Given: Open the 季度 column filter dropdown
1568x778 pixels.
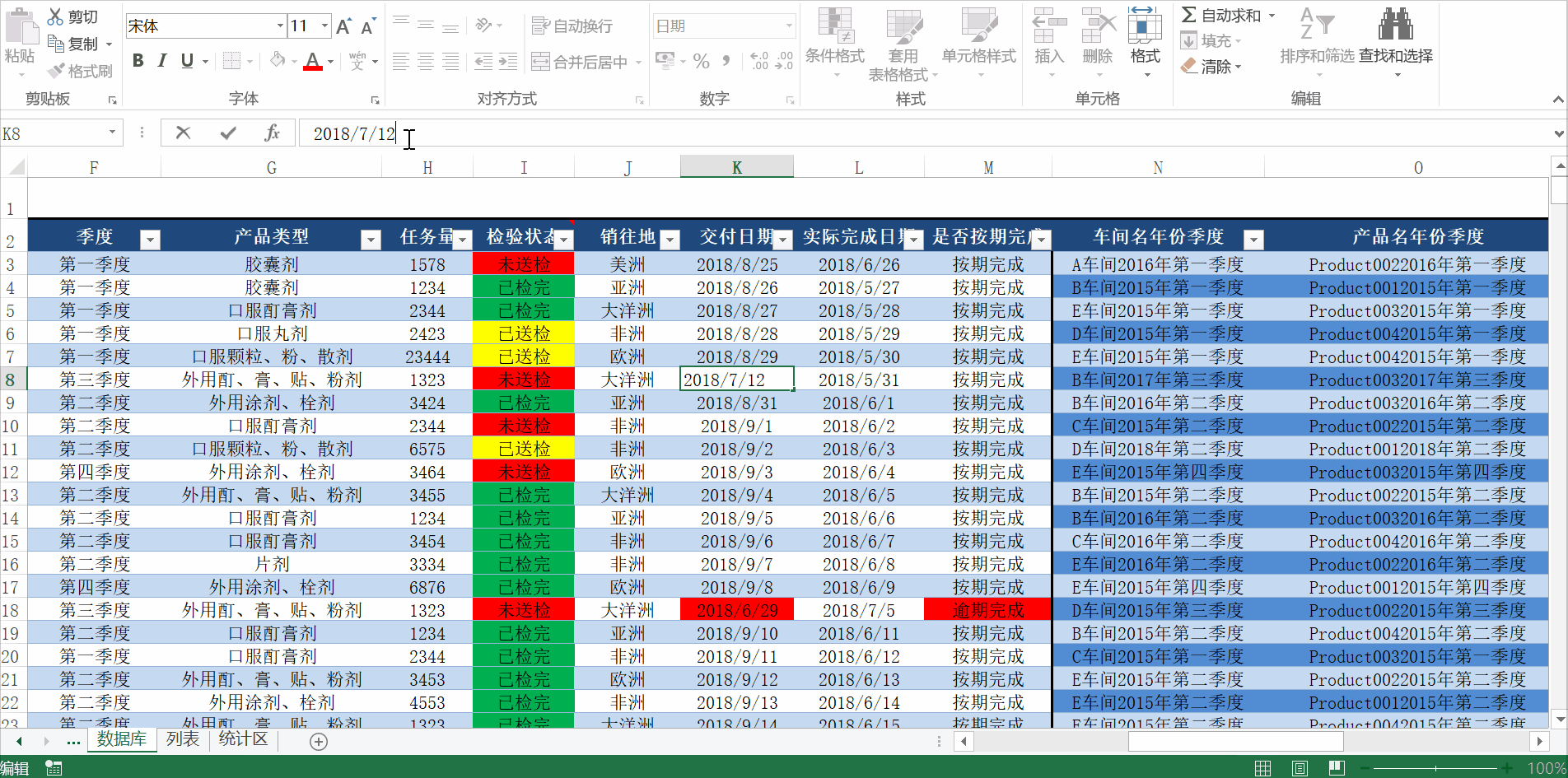Looking at the screenshot, I should (x=149, y=240).
